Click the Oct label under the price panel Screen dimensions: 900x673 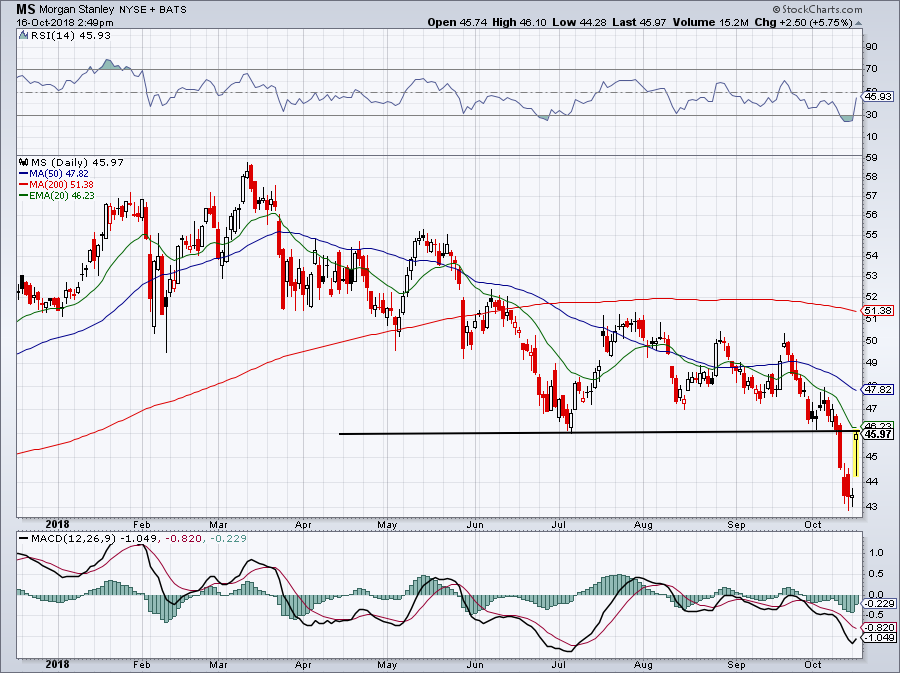[x=813, y=525]
